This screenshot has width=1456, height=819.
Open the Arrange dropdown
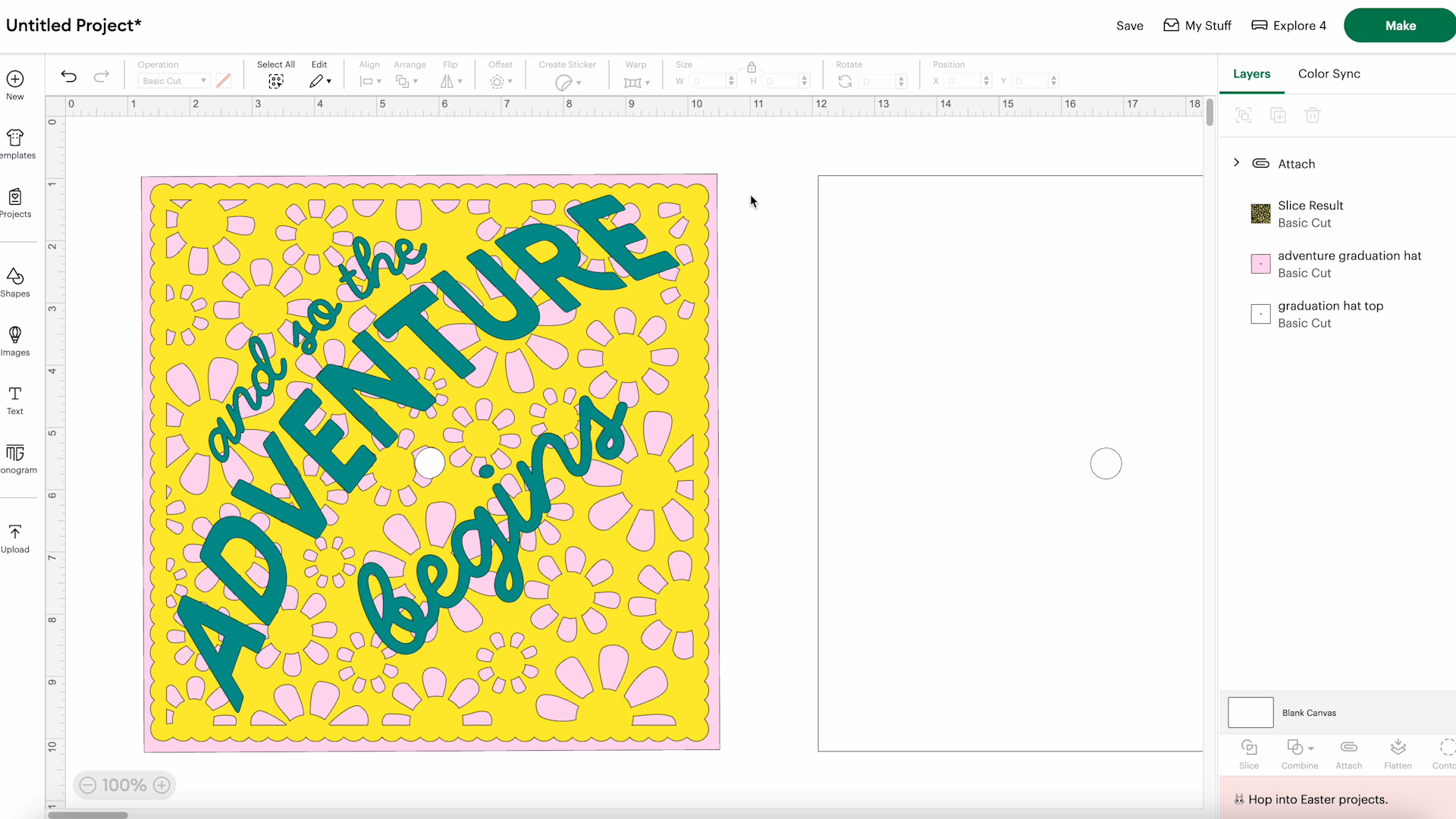click(x=407, y=81)
